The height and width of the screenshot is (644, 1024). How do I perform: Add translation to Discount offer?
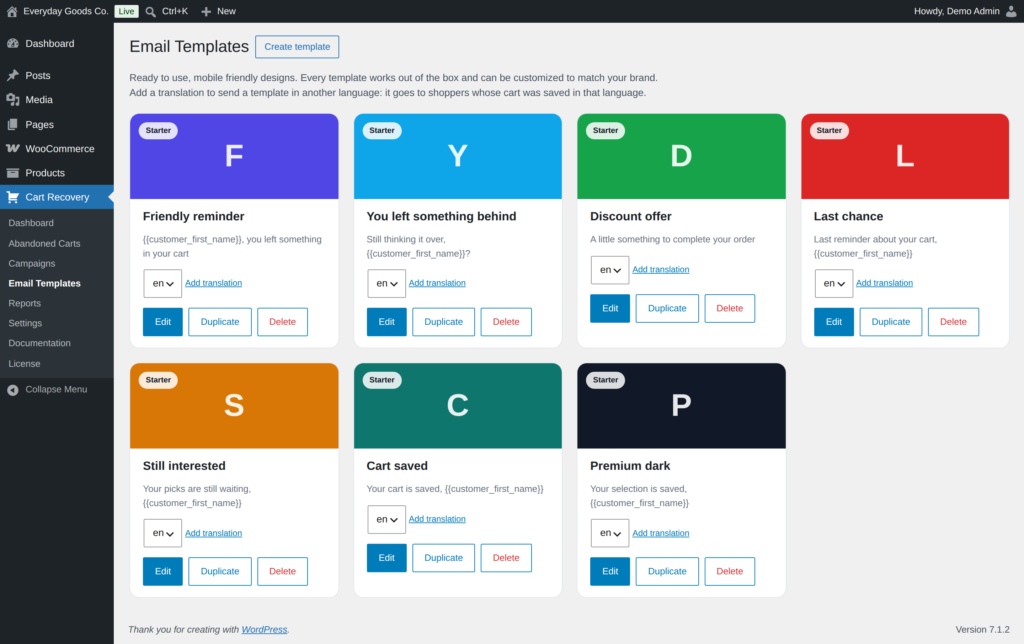(660, 269)
